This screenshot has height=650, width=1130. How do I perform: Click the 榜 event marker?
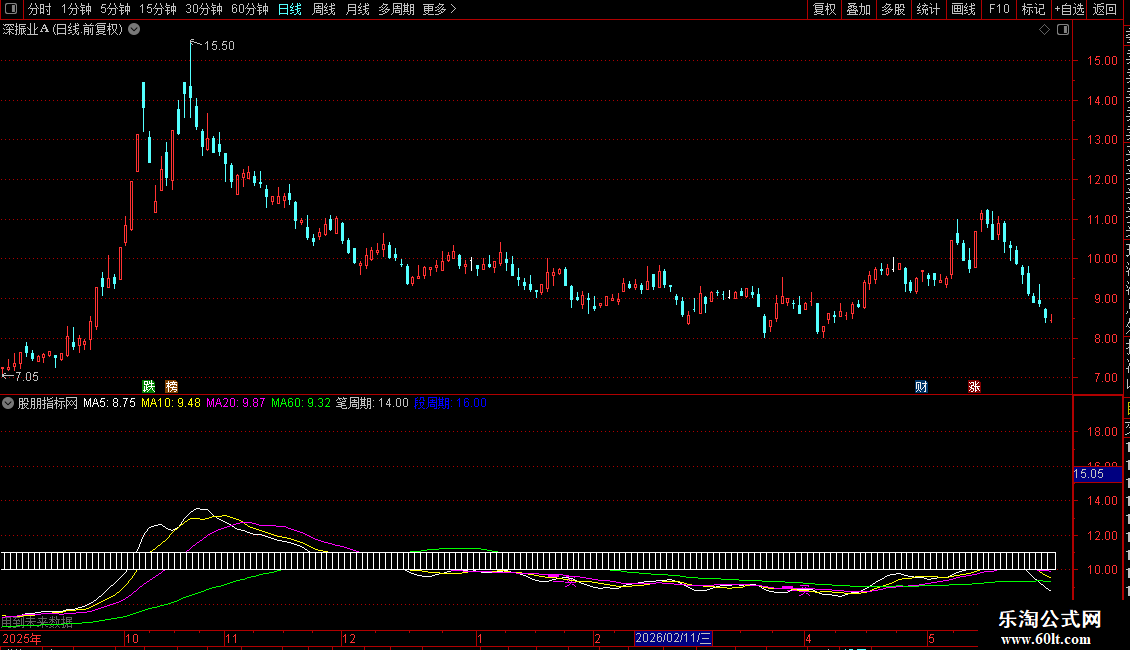[x=171, y=387]
